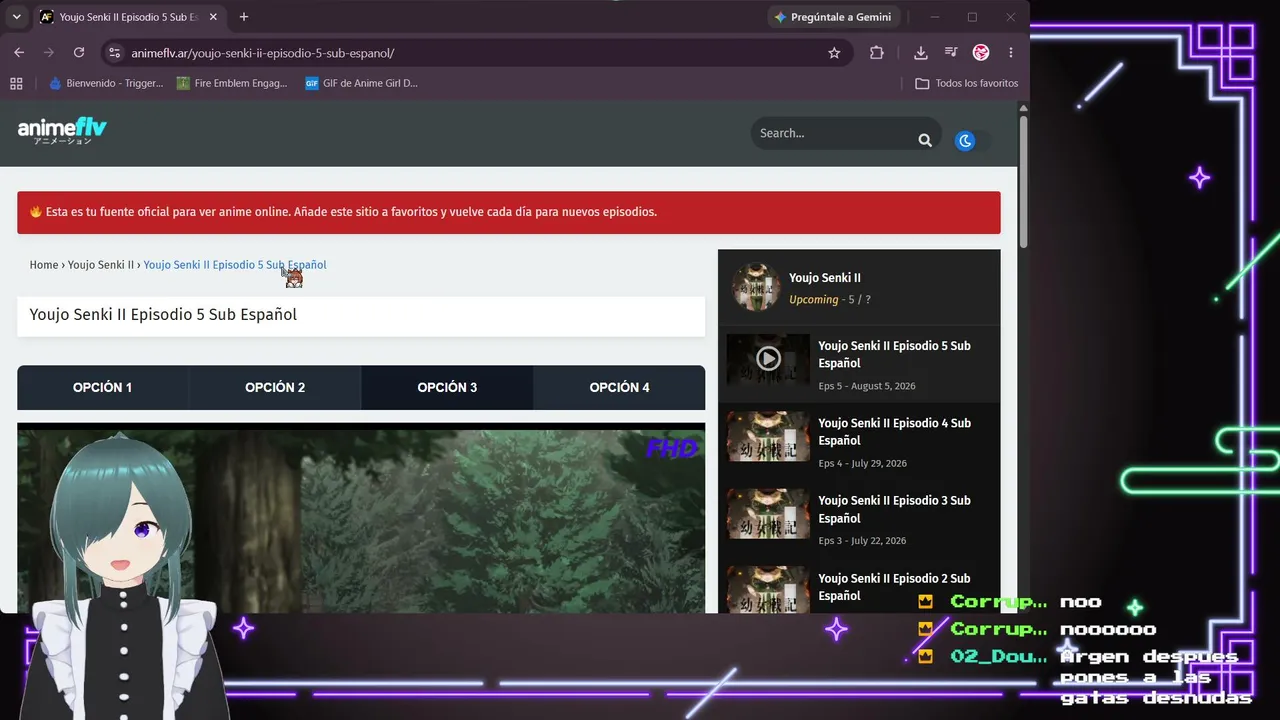Click the play icon on Episodio 5 thumbnail
Image resolution: width=1280 pixels, height=720 pixels.
[x=768, y=358]
